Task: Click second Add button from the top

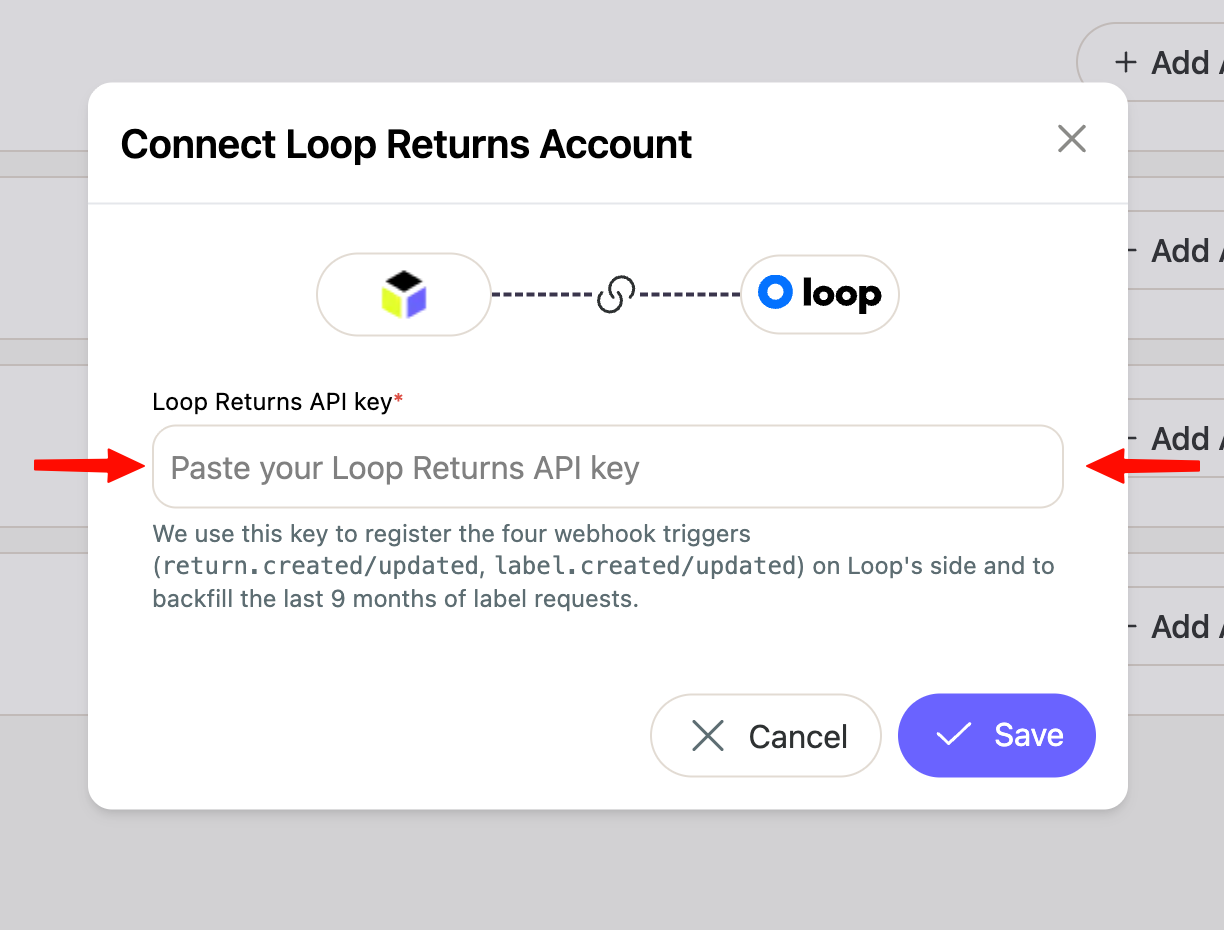Action: coord(1176,250)
